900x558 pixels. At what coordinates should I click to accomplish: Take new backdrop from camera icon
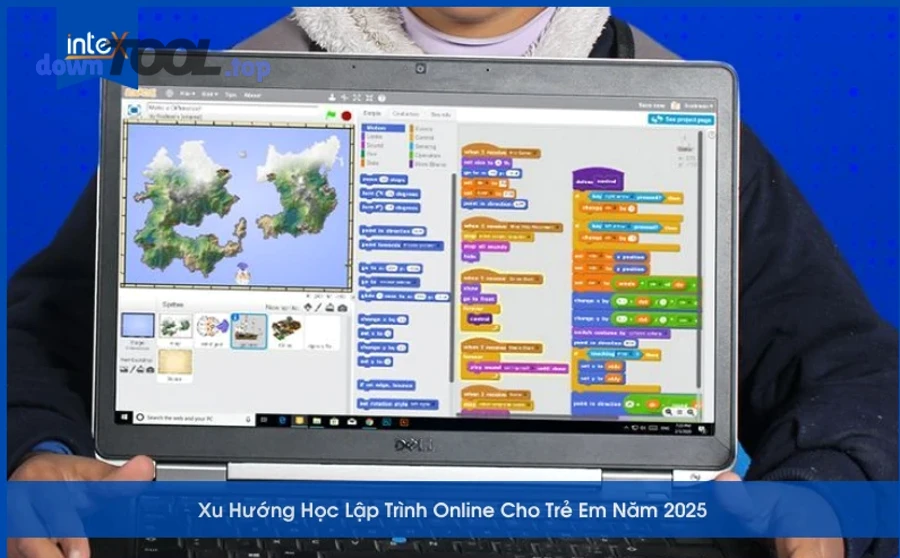pyautogui.click(x=150, y=369)
